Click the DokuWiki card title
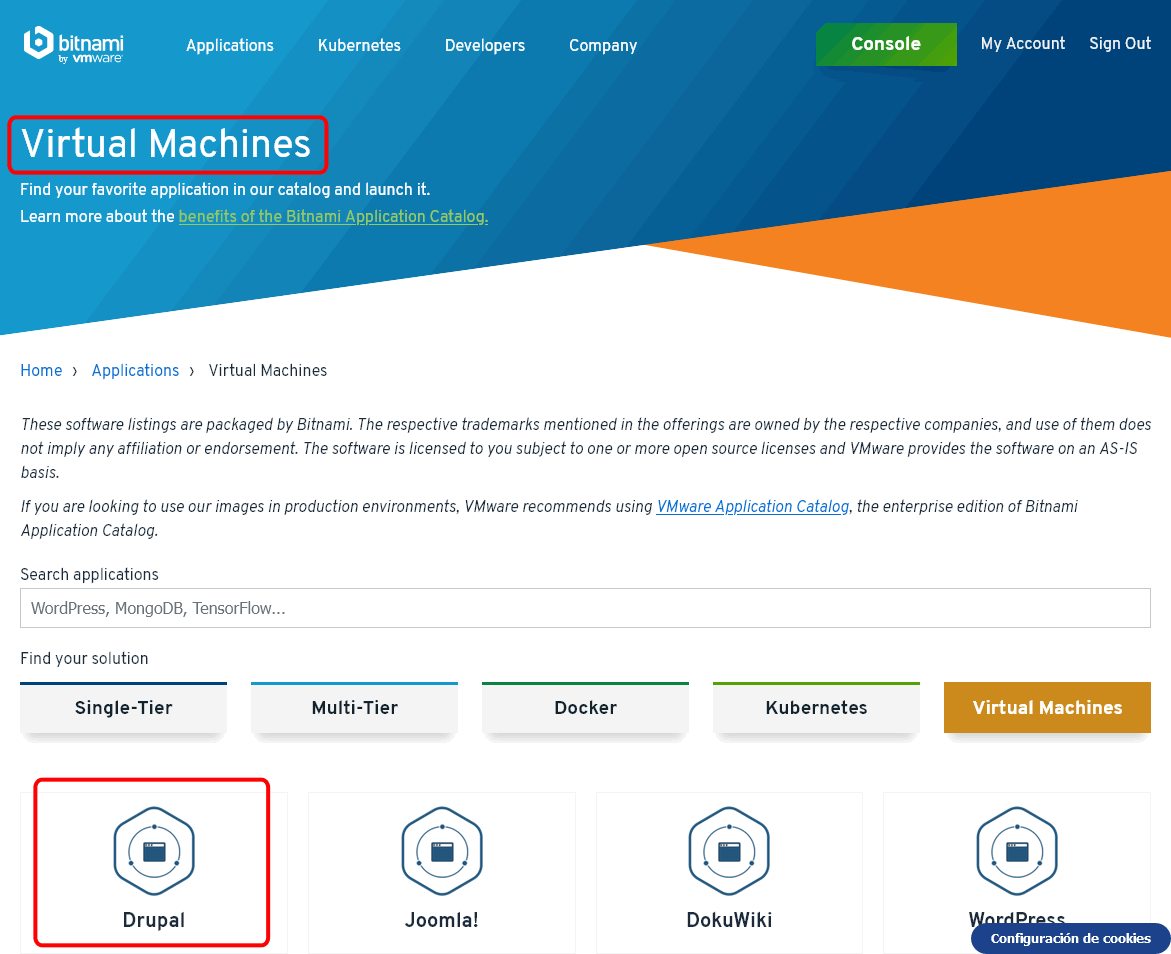The image size is (1171, 954). [x=729, y=920]
